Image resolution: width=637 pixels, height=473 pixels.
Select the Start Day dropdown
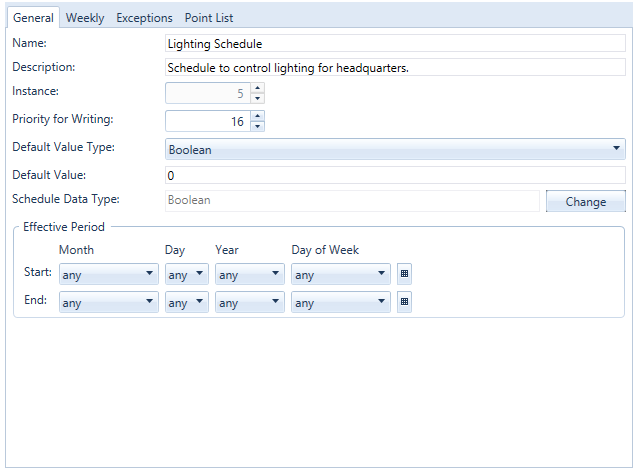pyautogui.click(x=187, y=274)
